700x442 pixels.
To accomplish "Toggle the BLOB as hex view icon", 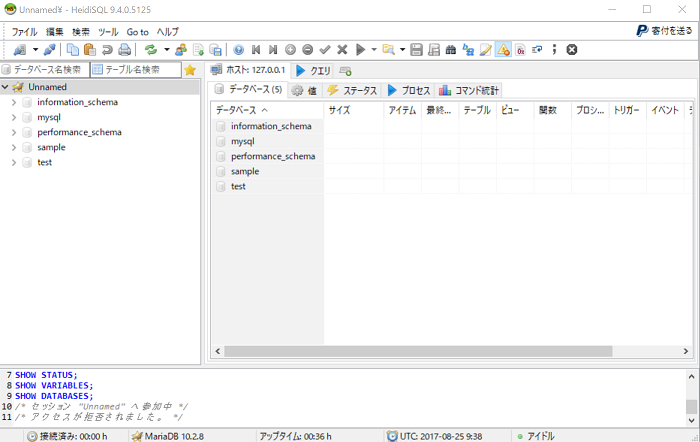I will 520,50.
